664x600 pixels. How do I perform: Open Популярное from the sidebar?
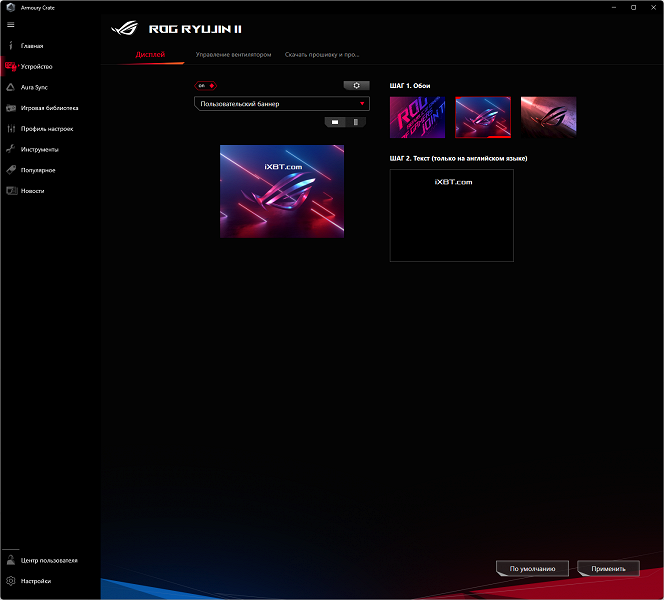tap(38, 170)
